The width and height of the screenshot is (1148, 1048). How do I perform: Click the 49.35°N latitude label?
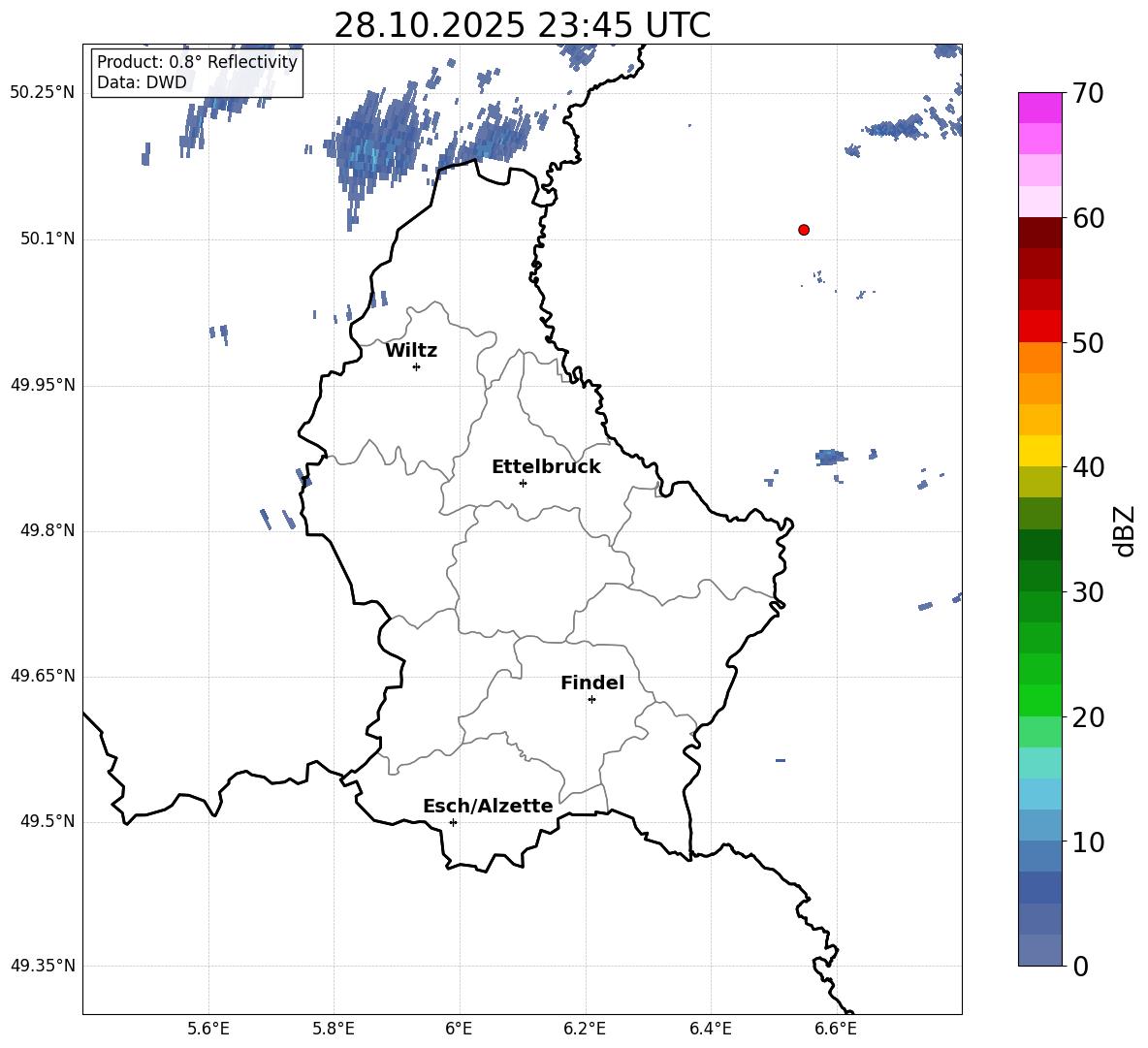tap(43, 966)
